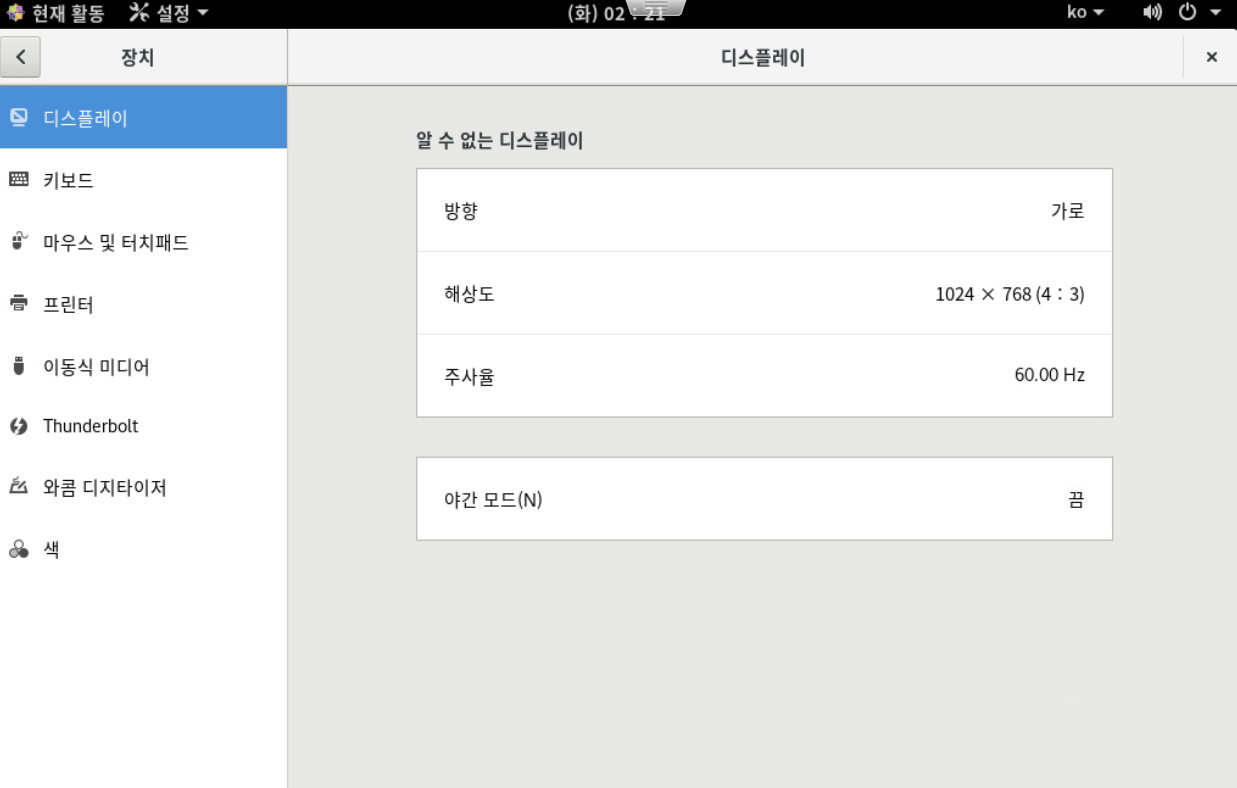Click the 60.00 Hz value

coord(1049,375)
